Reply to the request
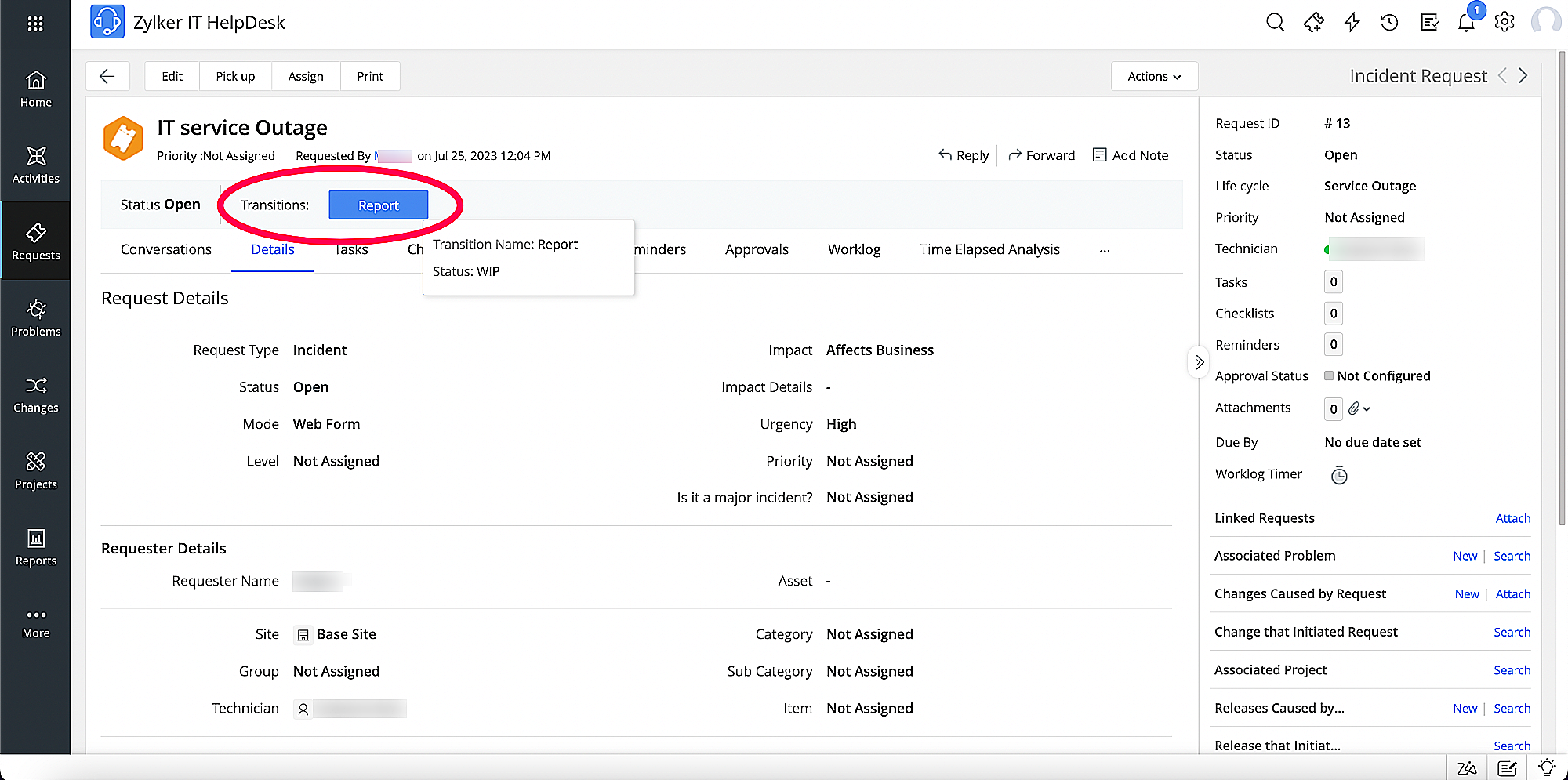Image resolution: width=1568 pixels, height=780 pixels. point(964,155)
